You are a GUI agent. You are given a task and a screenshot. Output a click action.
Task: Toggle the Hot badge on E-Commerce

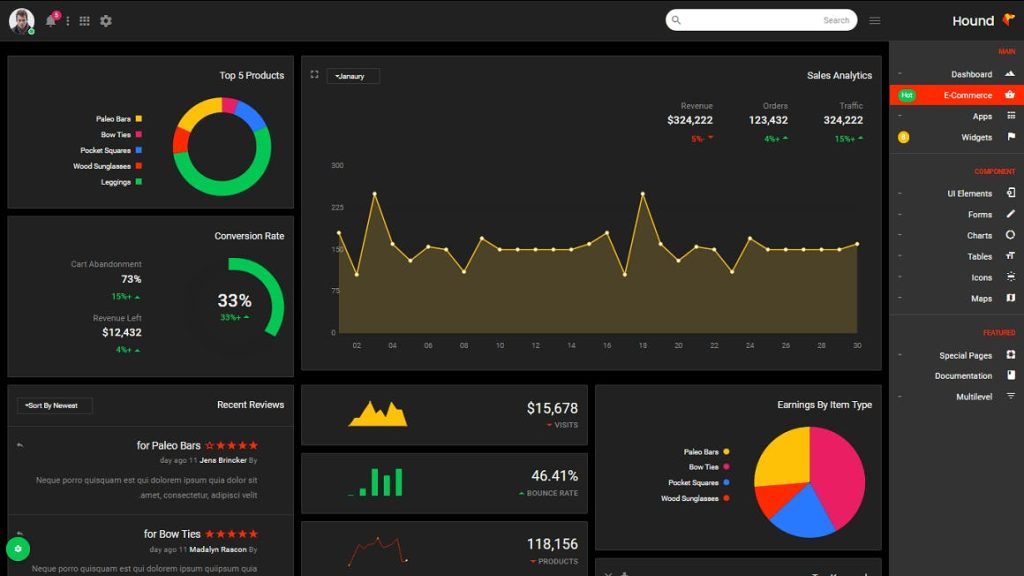coord(907,94)
